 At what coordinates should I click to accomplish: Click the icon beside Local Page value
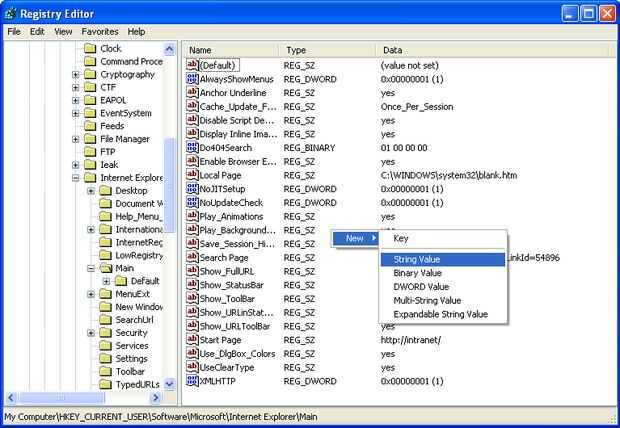pyautogui.click(x=192, y=175)
